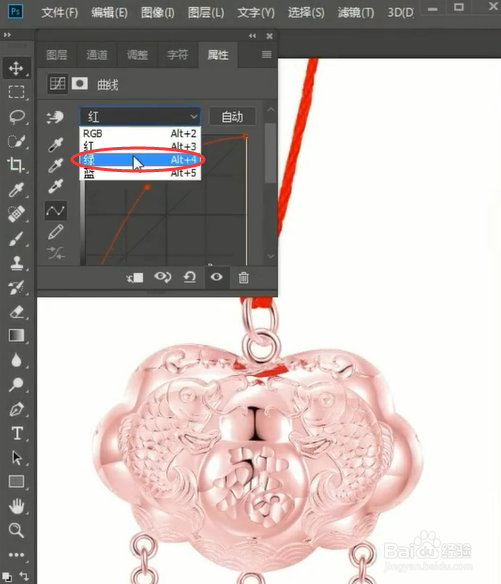Delete the Curves adjustment layer
The height and width of the screenshot is (584, 501).
[243, 277]
